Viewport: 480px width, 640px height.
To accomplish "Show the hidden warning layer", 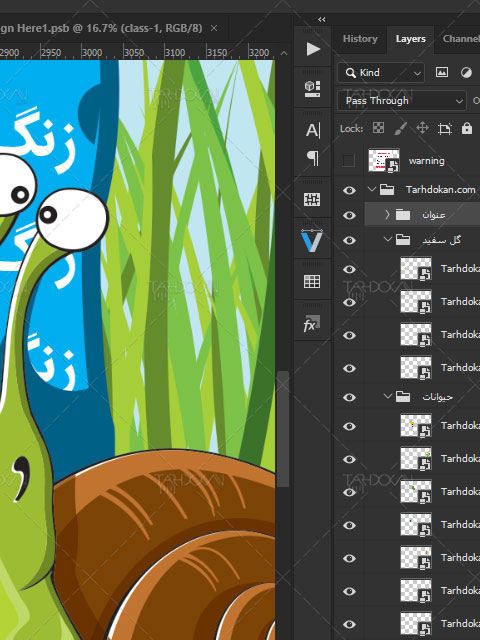I will [x=348, y=160].
